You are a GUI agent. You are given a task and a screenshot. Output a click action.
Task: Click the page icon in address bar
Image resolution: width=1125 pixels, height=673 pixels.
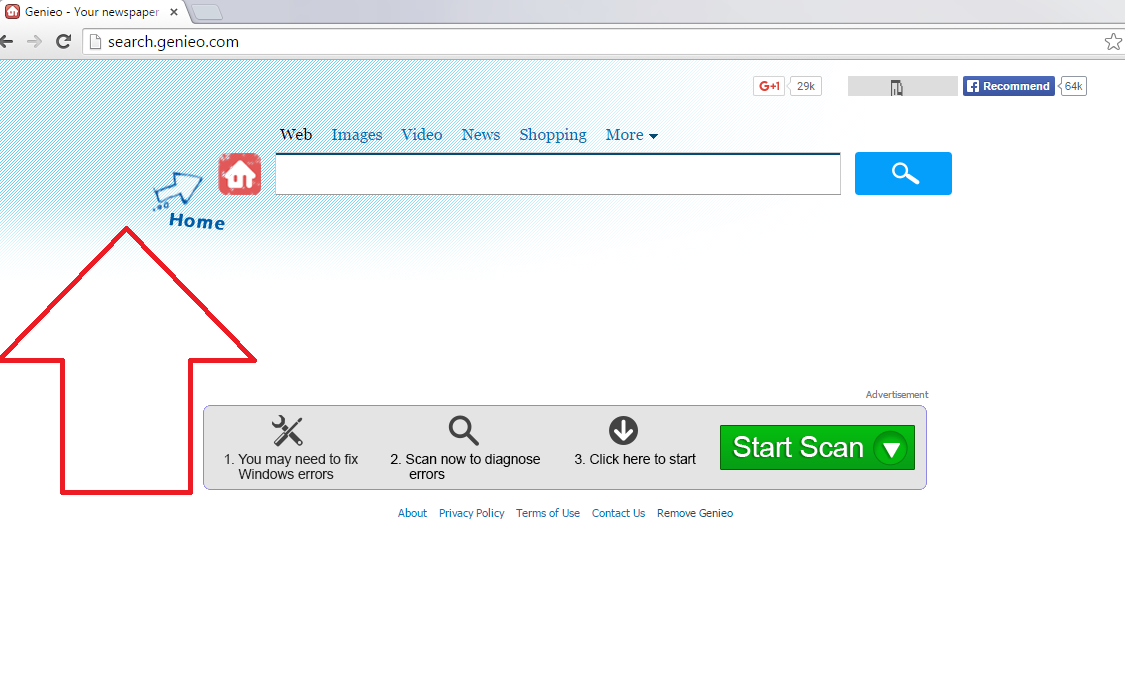[95, 42]
